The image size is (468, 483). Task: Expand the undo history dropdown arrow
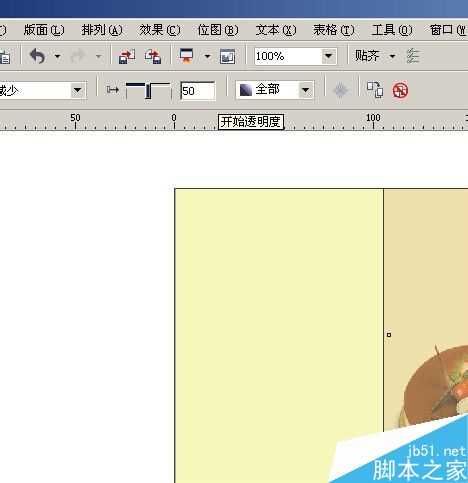(x=58, y=56)
